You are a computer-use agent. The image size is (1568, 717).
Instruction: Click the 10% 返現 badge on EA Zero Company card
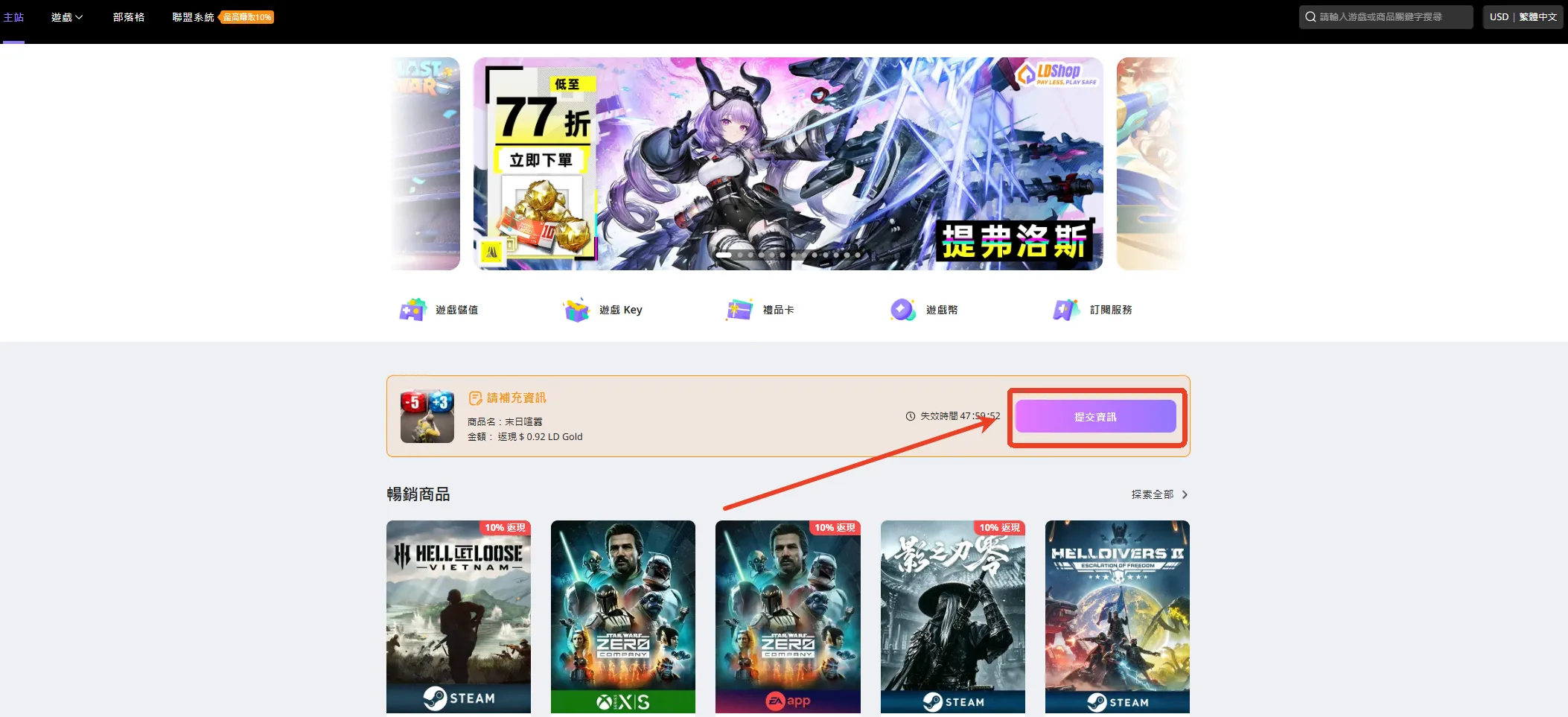pyautogui.click(x=835, y=528)
